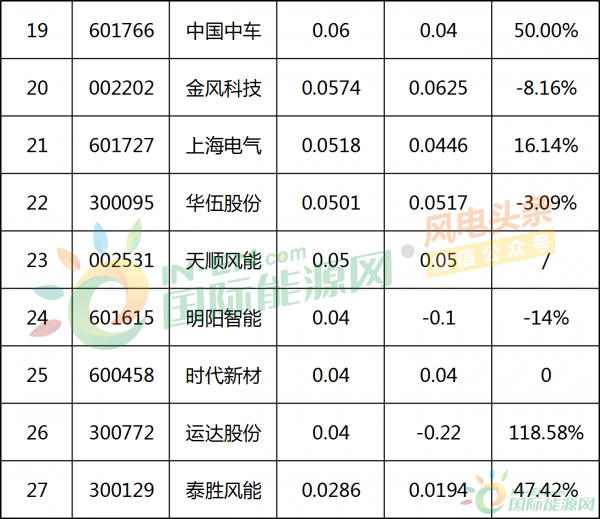Select company name 时代新材
Viewport: 600px width, 519px height.
(x=223, y=375)
